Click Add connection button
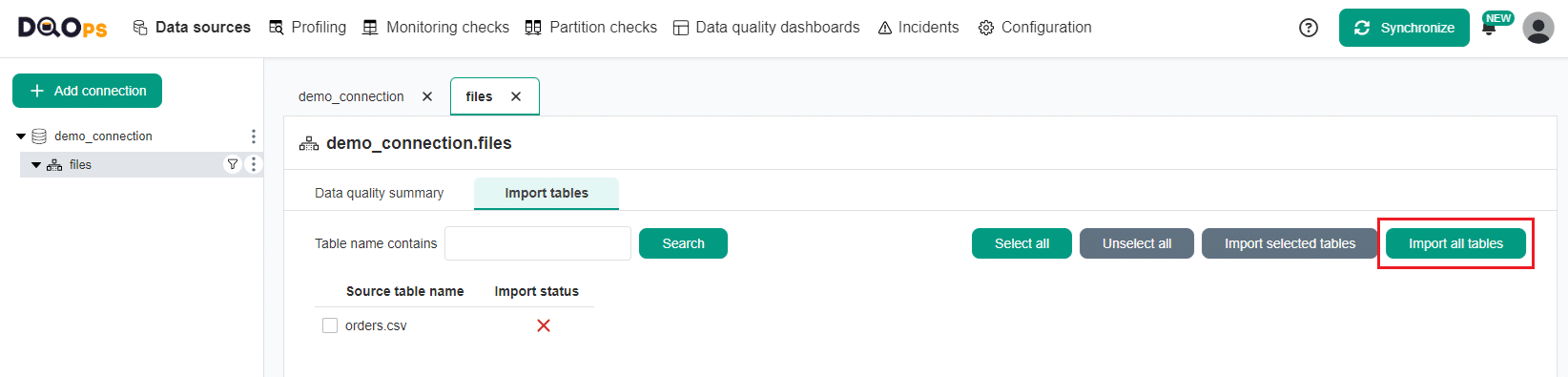 pos(87,91)
